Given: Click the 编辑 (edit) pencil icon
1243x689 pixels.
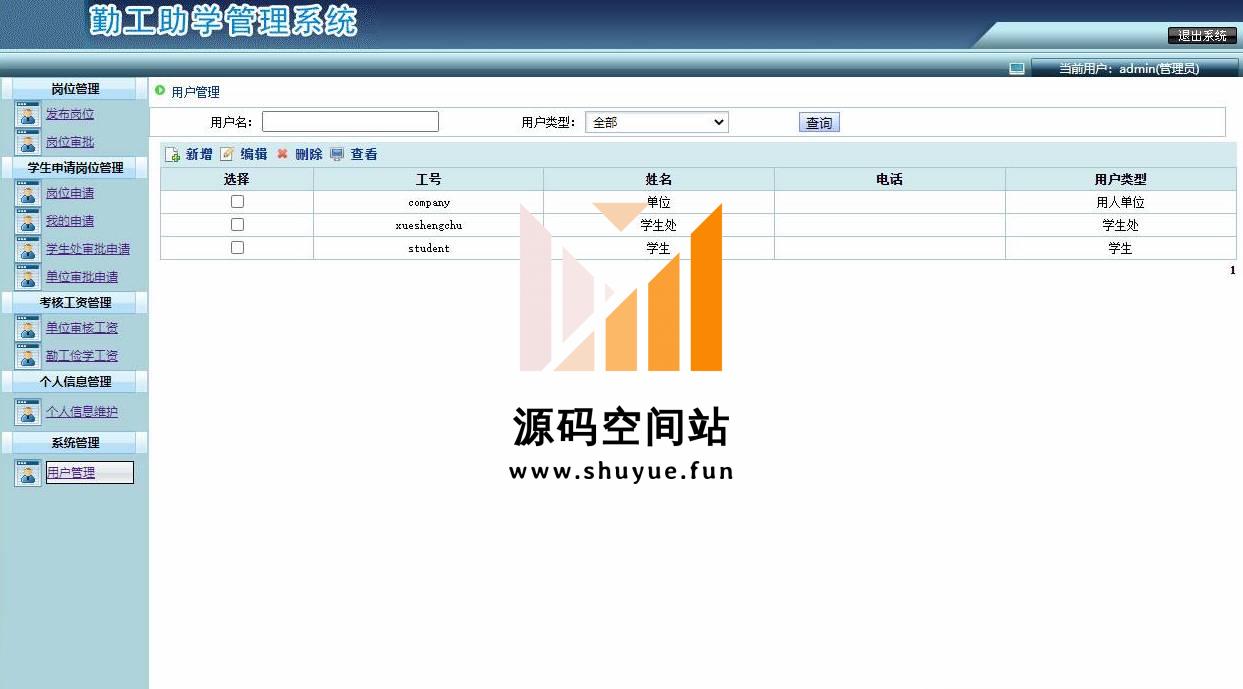Looking at the screenshot, I should point(227,154).
